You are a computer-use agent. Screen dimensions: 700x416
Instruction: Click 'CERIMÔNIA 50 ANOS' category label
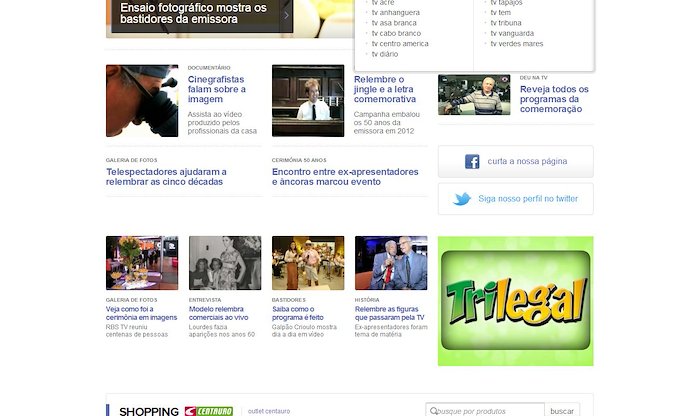point(299,160)
